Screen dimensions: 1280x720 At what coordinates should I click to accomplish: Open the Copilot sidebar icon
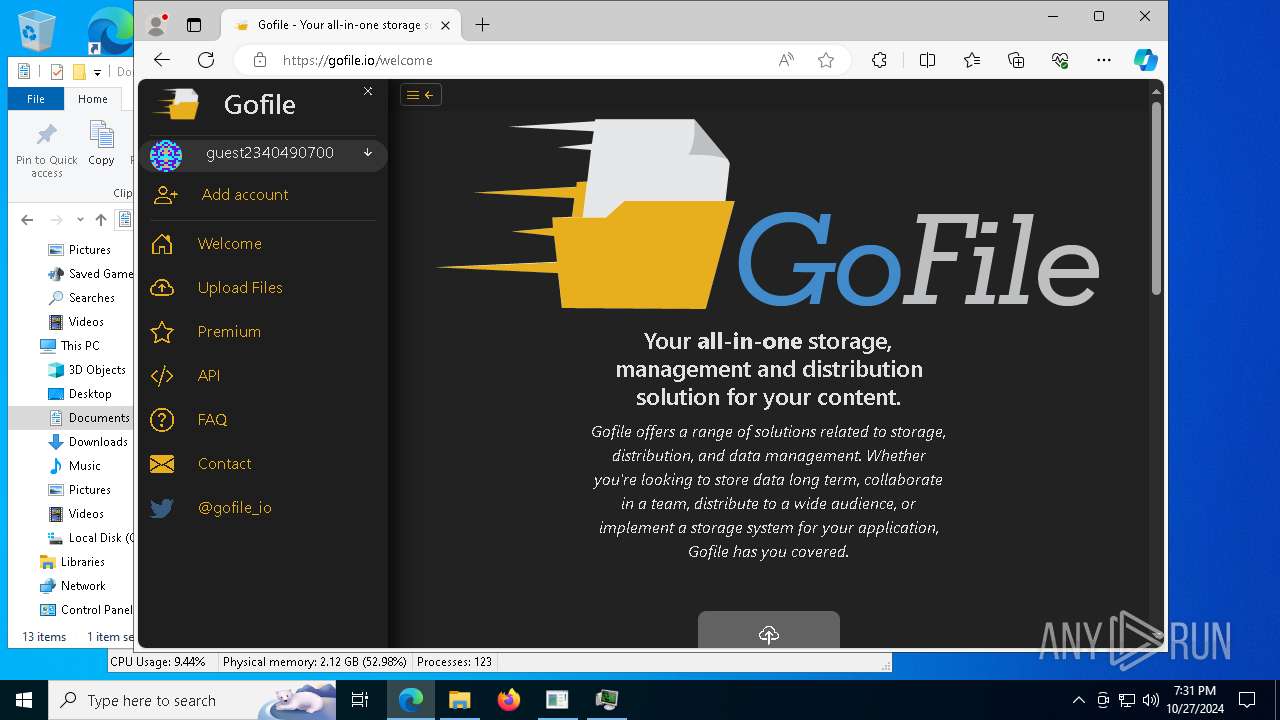click(1145, 60)
